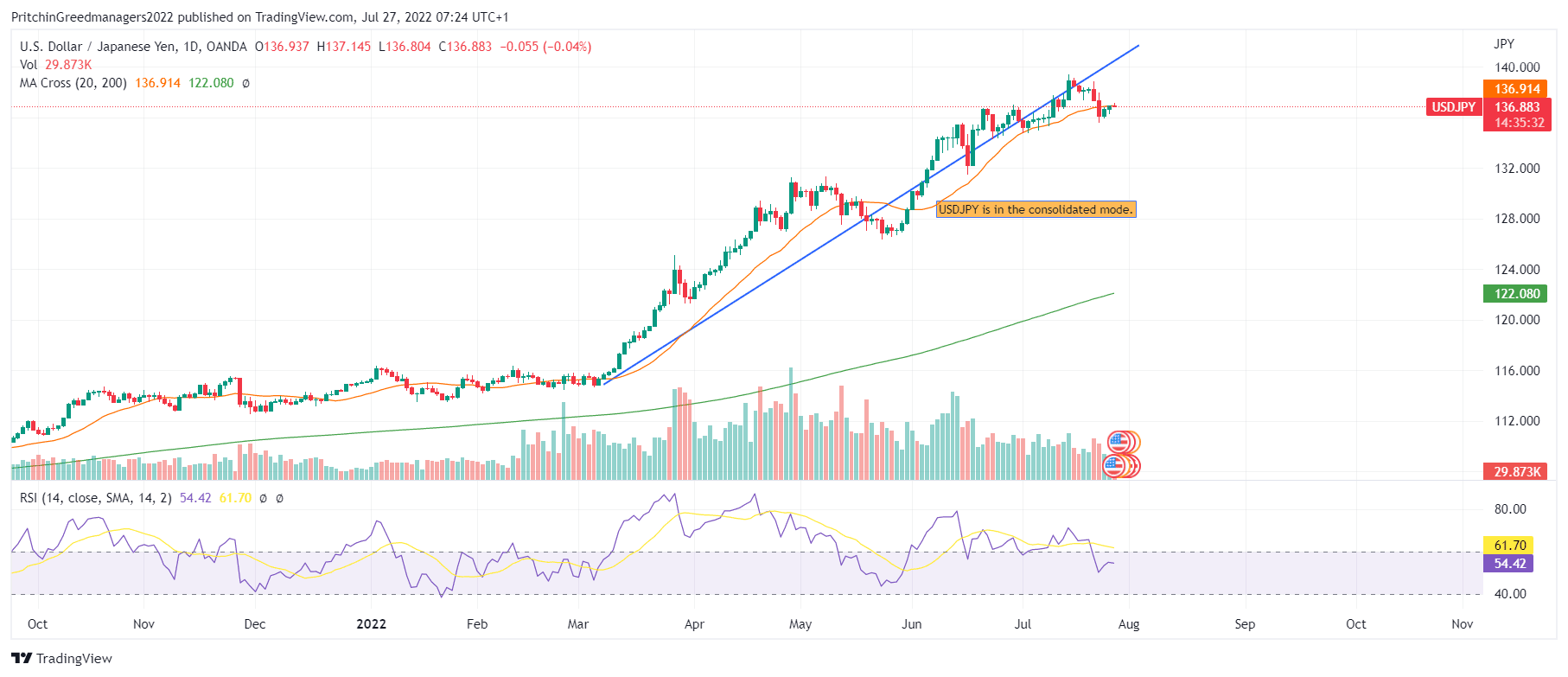Click the L136.804 low value
Image resolution: width=1568 pixels, height=677 pixels.
click(404, 47)
